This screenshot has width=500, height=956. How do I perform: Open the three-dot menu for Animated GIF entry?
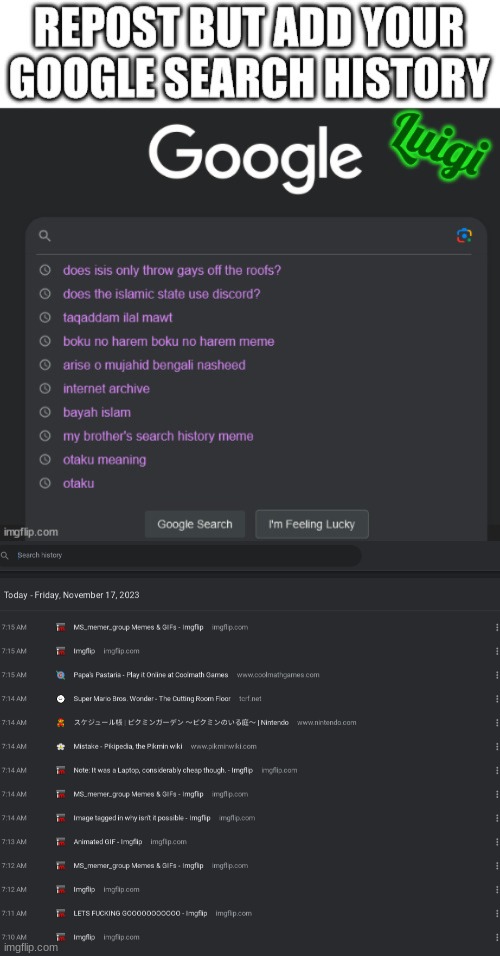tap(498, 841)
